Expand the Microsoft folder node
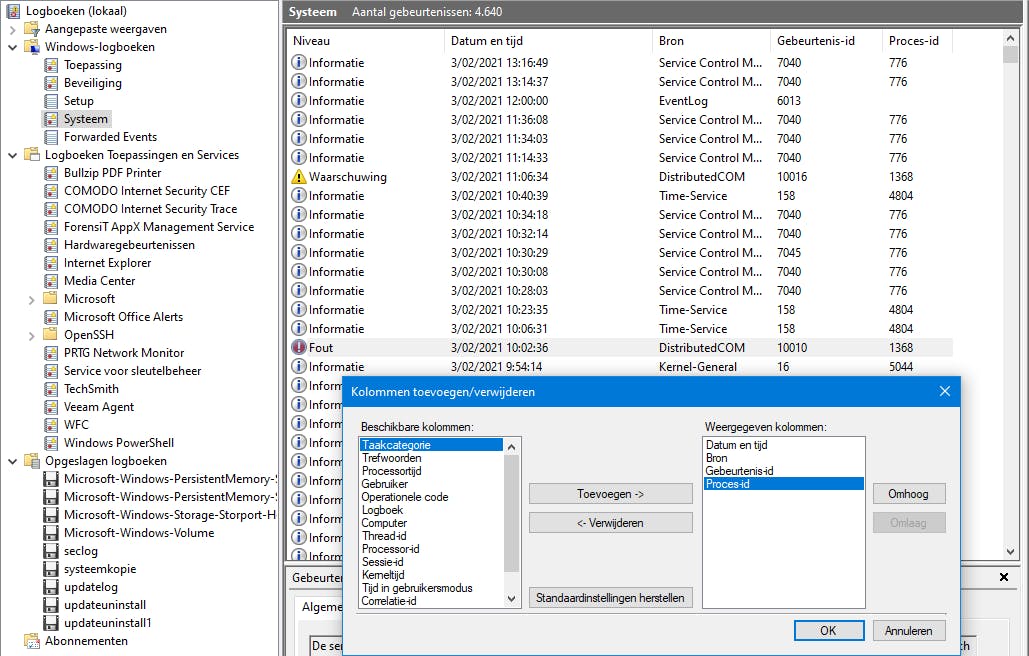The image size is (1029, 656). coord(32,300)
